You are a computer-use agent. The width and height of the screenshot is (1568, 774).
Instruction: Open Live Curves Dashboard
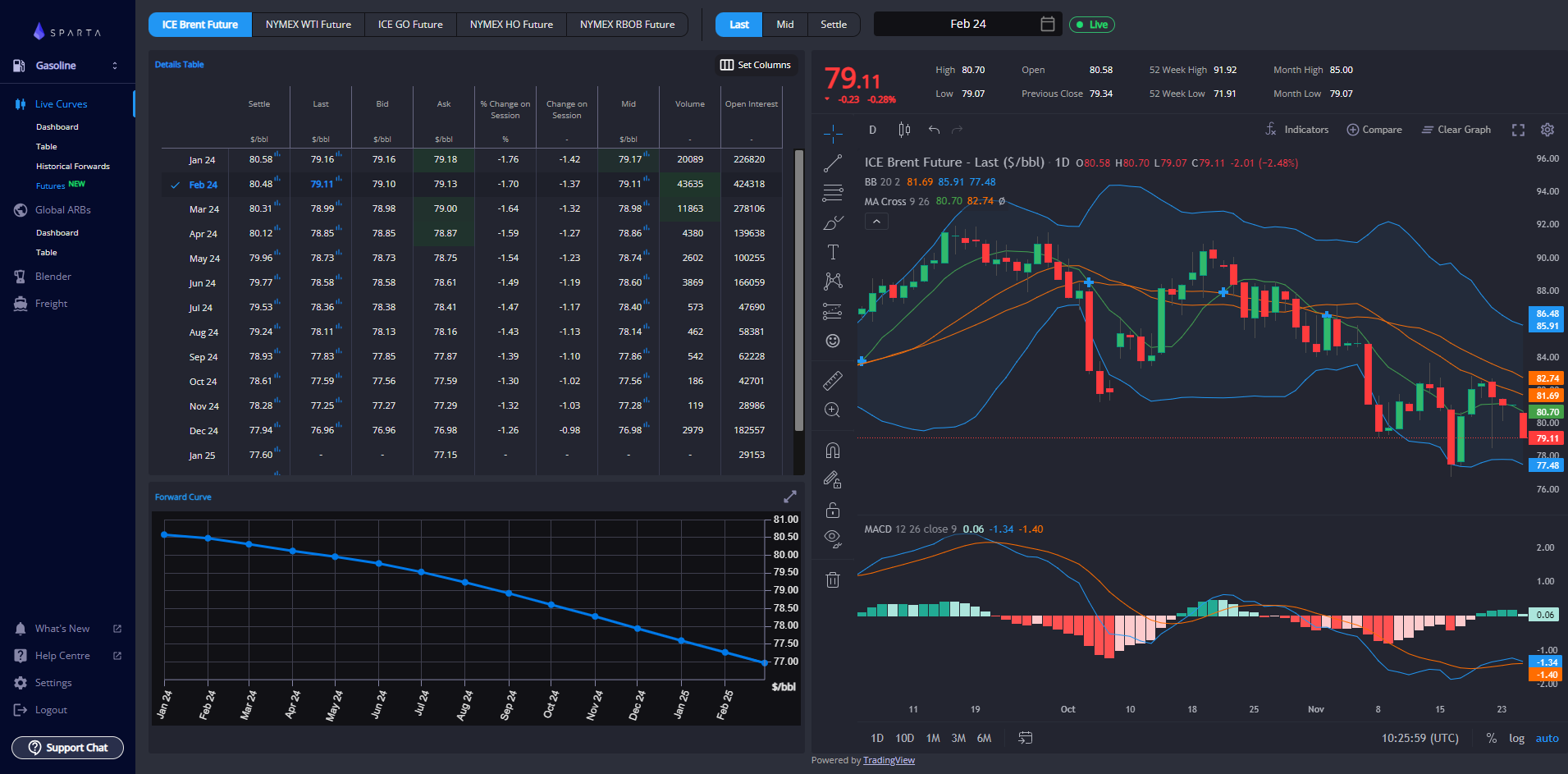[x=57, y=127]
